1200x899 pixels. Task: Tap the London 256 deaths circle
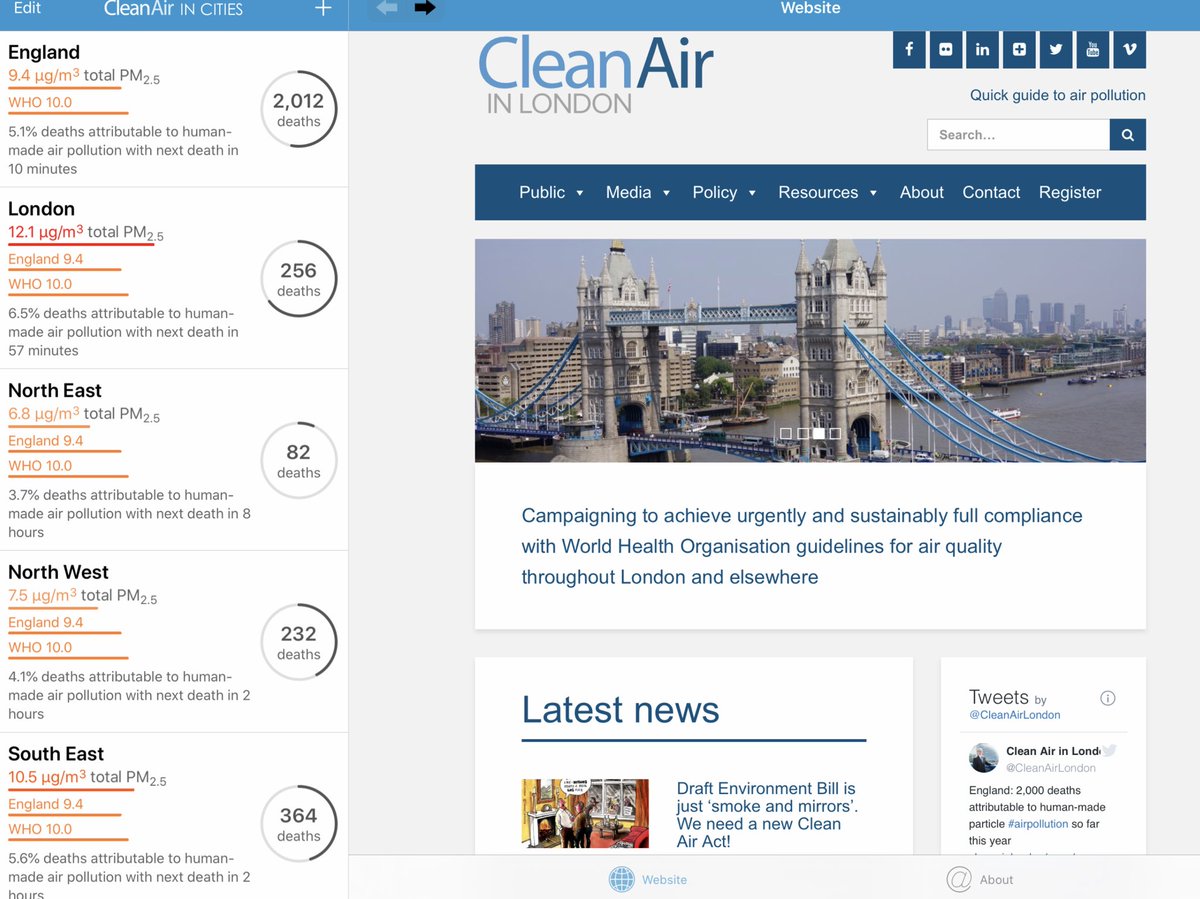(298, 279)
